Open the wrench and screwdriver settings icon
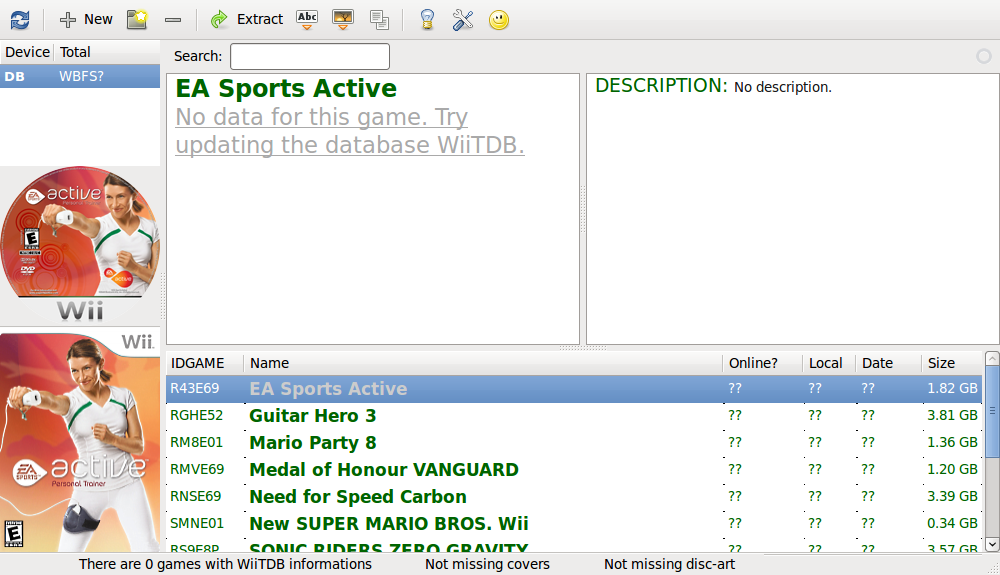Screen dimensions: 1000x575 tap(463, 20)
